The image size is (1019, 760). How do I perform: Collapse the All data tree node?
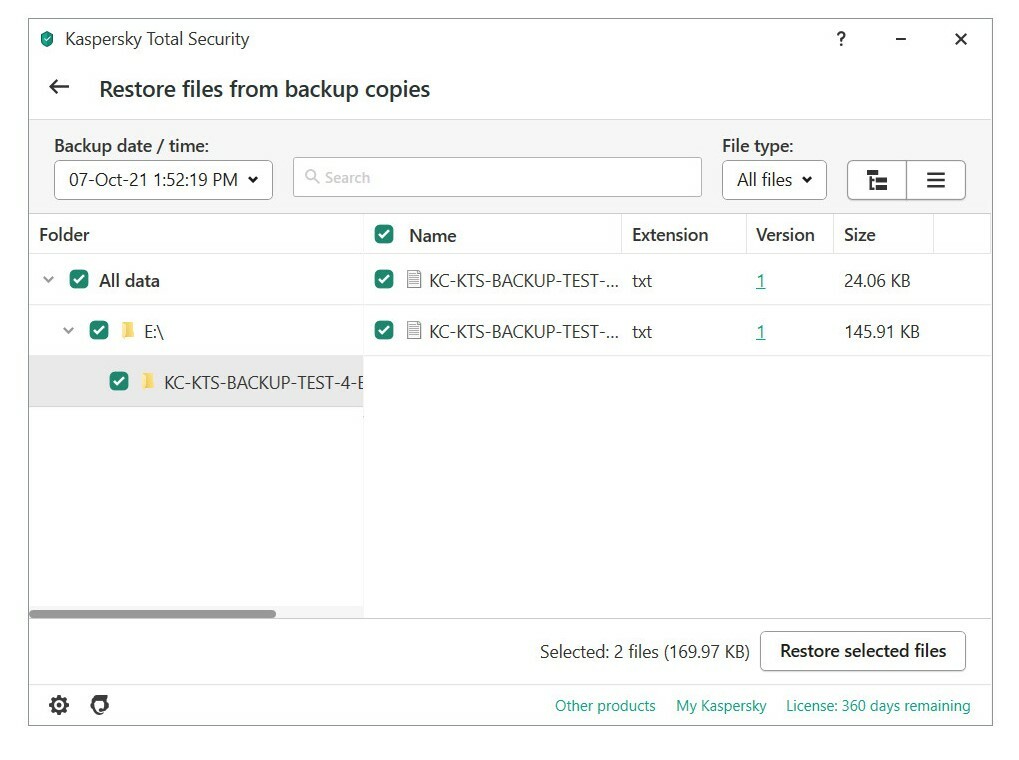[48, 280]
